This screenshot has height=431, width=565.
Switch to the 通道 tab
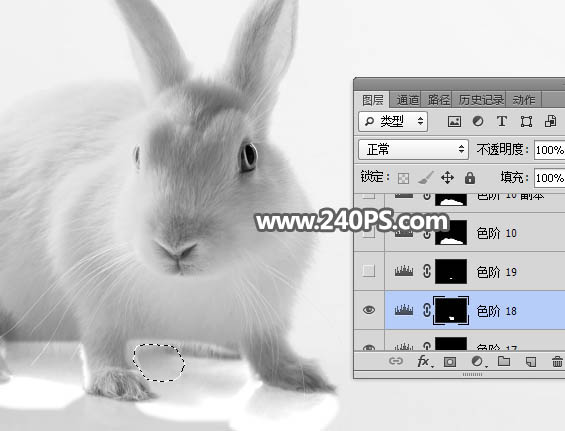tap(407, 100)
